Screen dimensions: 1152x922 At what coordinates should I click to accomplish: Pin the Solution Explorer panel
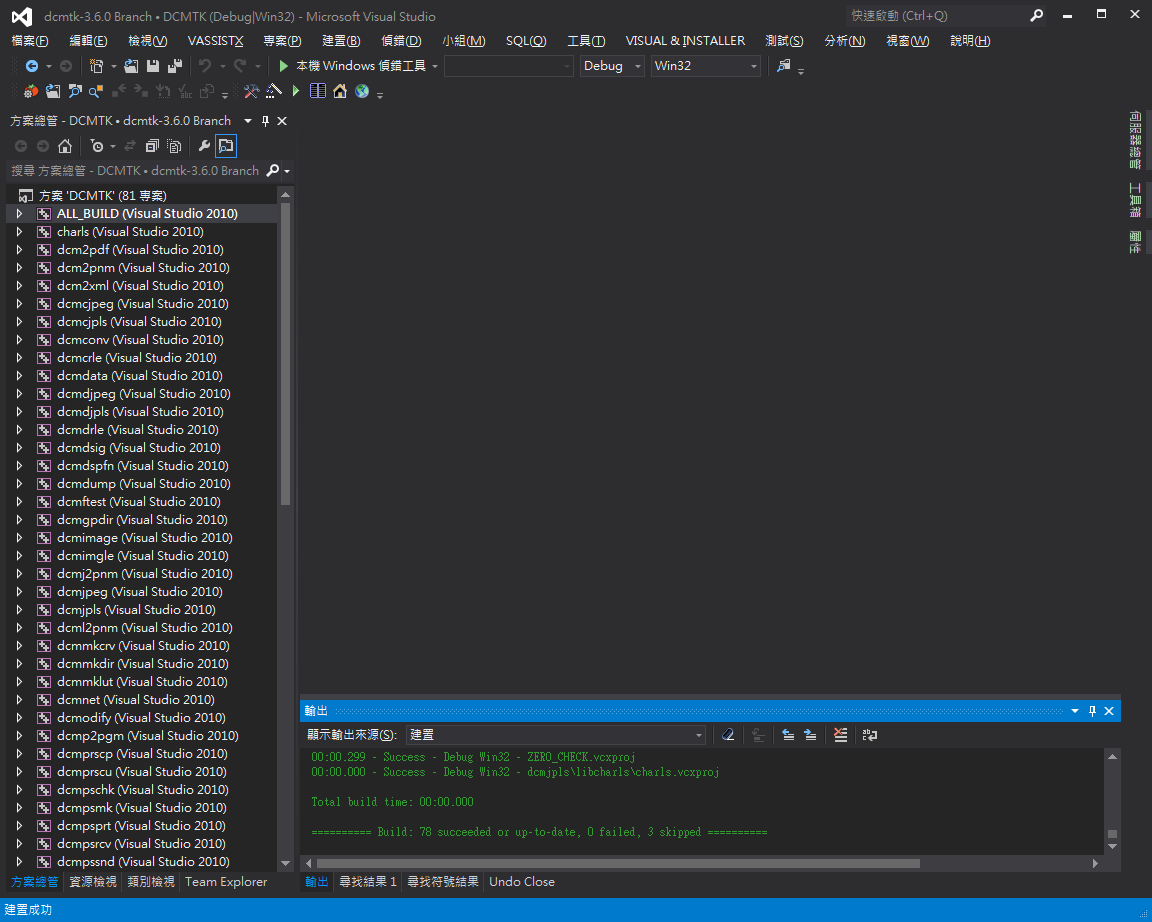(x=266, y=121)
